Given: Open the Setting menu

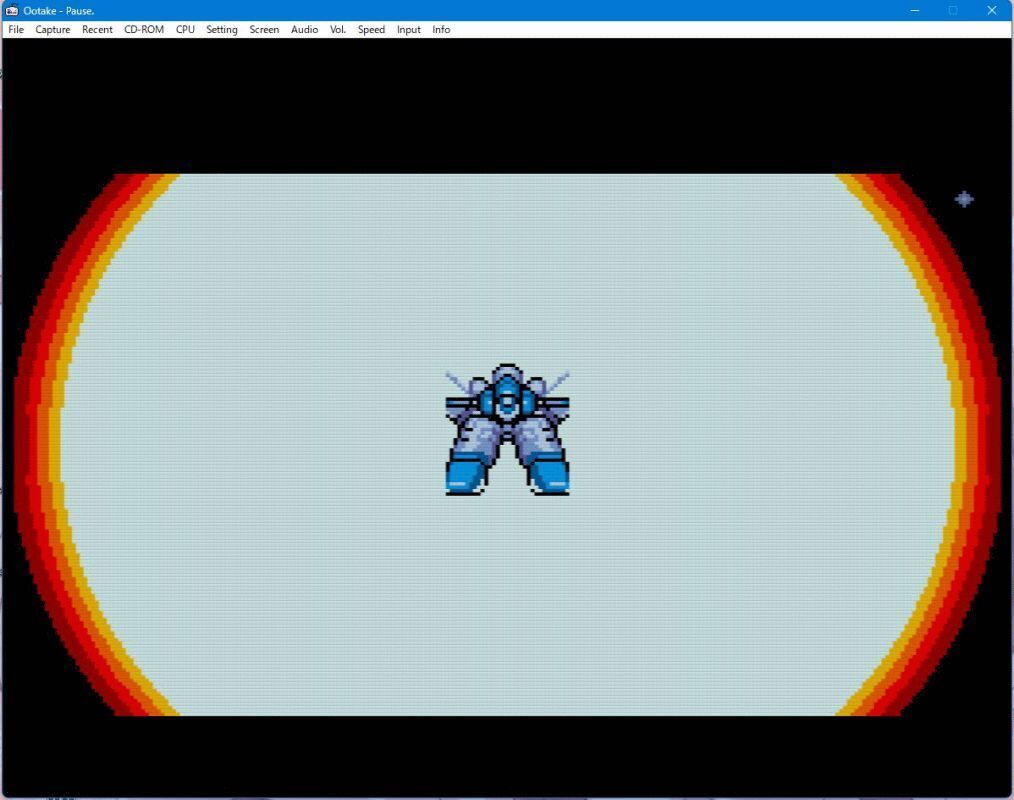Looking at the screenshot, I should pyautogui.click(x=222, y=30).
